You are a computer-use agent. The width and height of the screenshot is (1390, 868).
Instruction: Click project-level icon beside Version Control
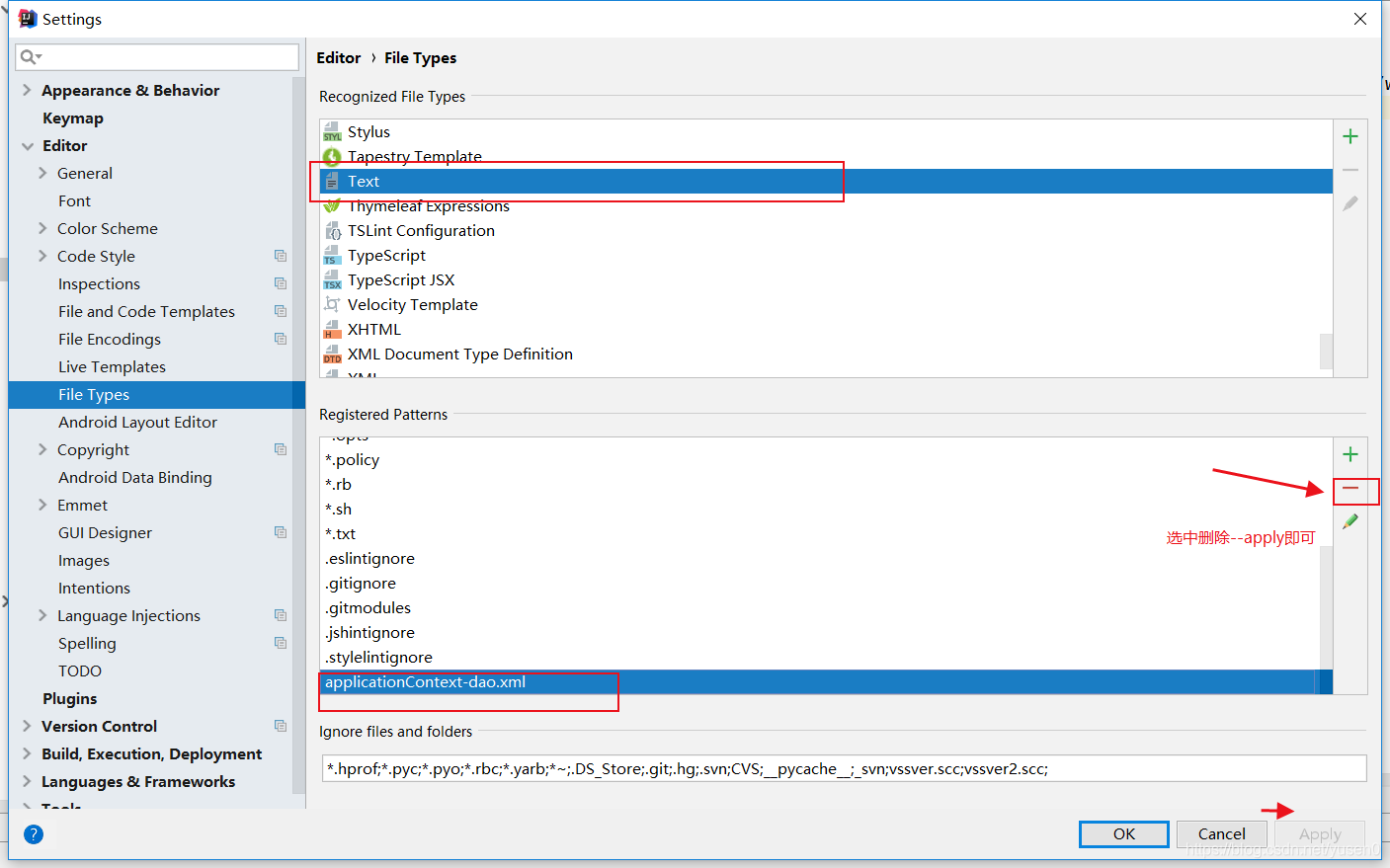(281, 726)
